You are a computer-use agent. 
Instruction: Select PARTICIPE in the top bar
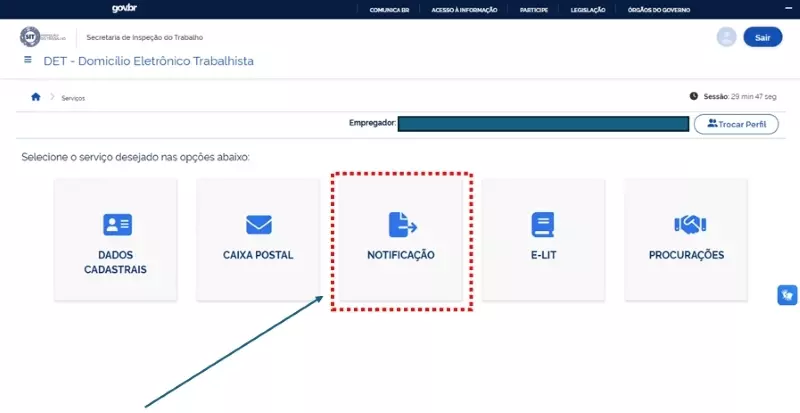[x=534, y=9]
